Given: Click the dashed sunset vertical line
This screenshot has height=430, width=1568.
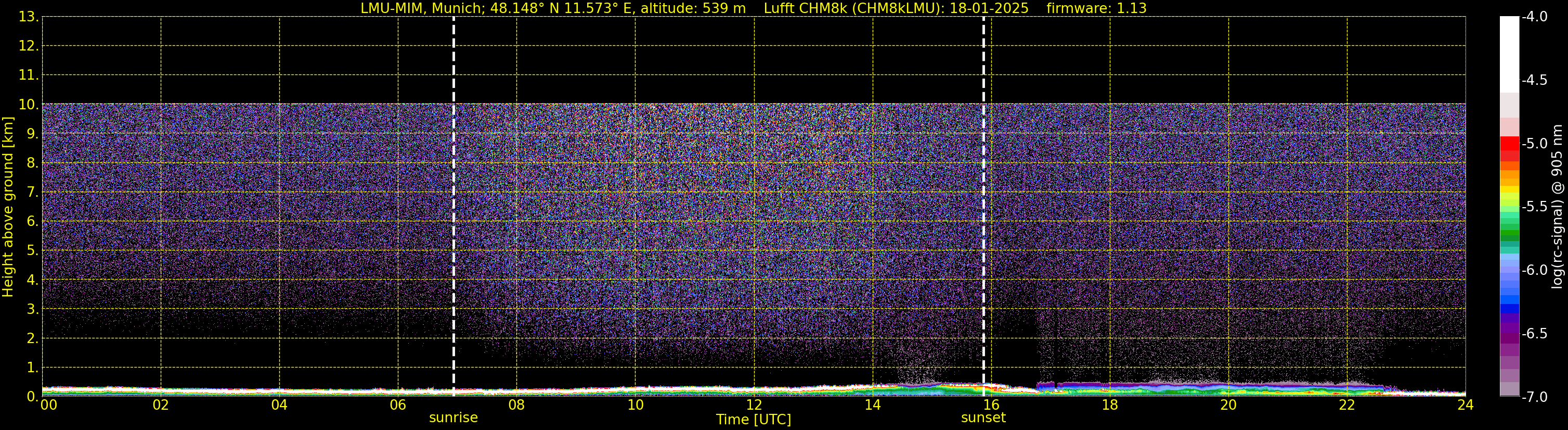Looking at the screenshot, I should tap(983, 207).
